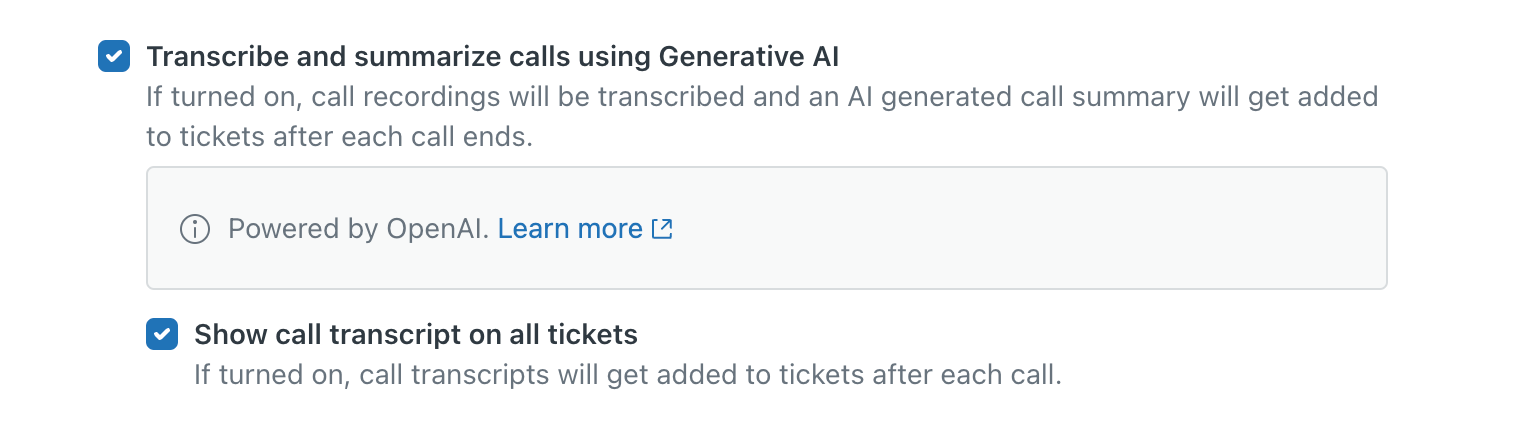This screenshot has height=434, width=1538.
Task: Click empty space inside the OpenAI info banner
Action: (1000, 229)
